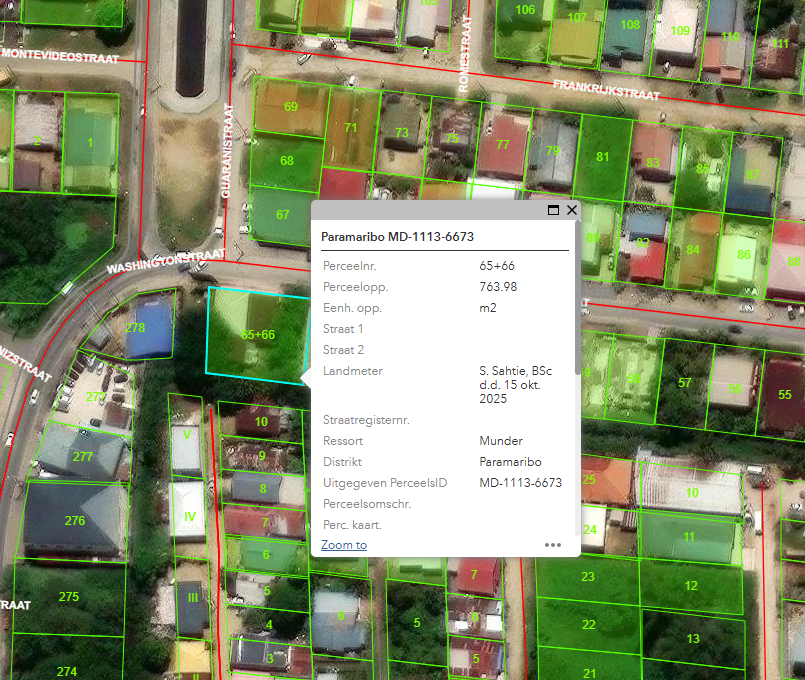The width and height of the screenshot is (805, 680).
Task: Click parcel 276 on the map
Action: (75, 521)
